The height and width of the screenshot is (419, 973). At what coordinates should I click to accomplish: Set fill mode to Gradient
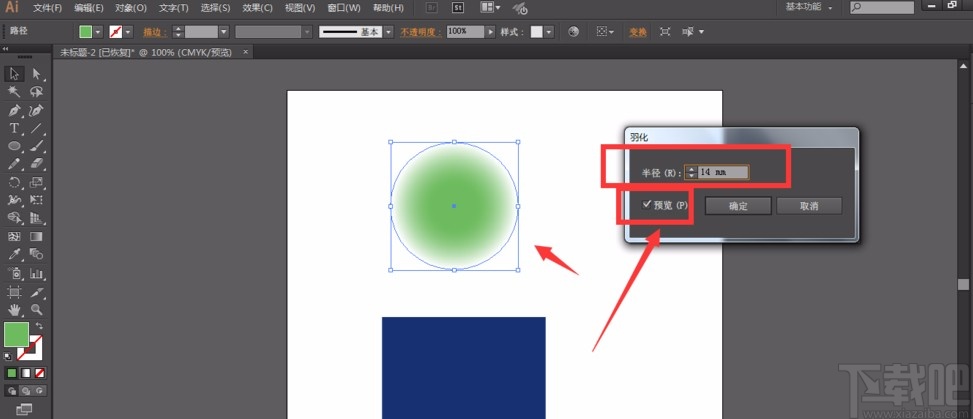pos(25,373)
